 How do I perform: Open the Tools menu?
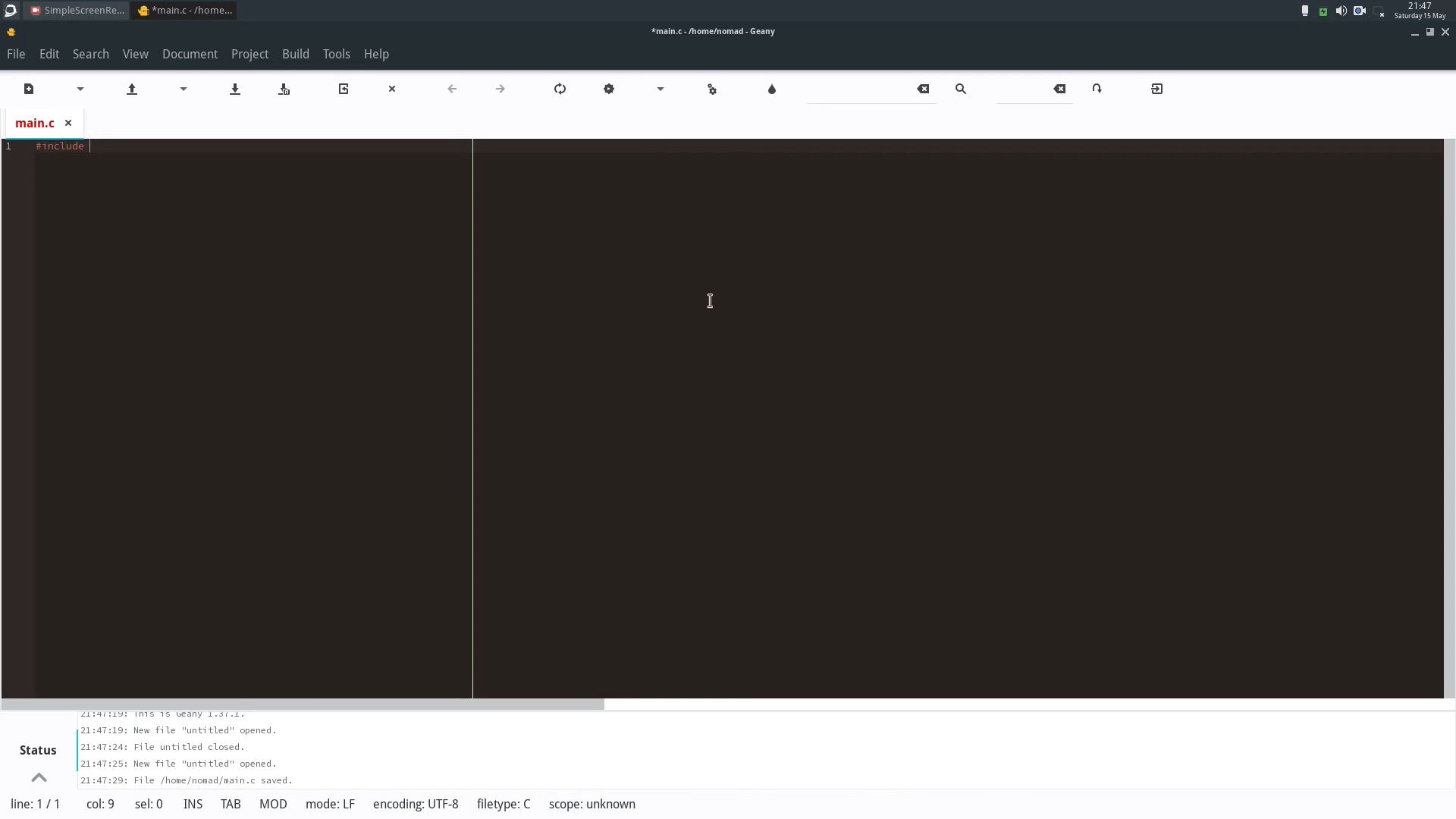337,54
